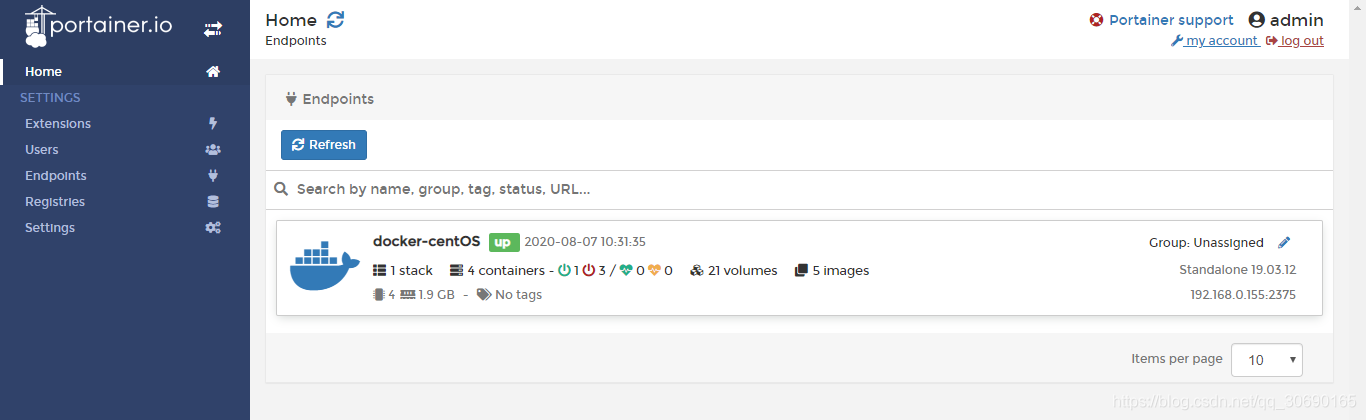Image resolution: width=1366 pixels, height=420 pixels.
Task: Click the Portainer support lifebuoy icon
Action: pyautogui.click(x=1097, y=20)
